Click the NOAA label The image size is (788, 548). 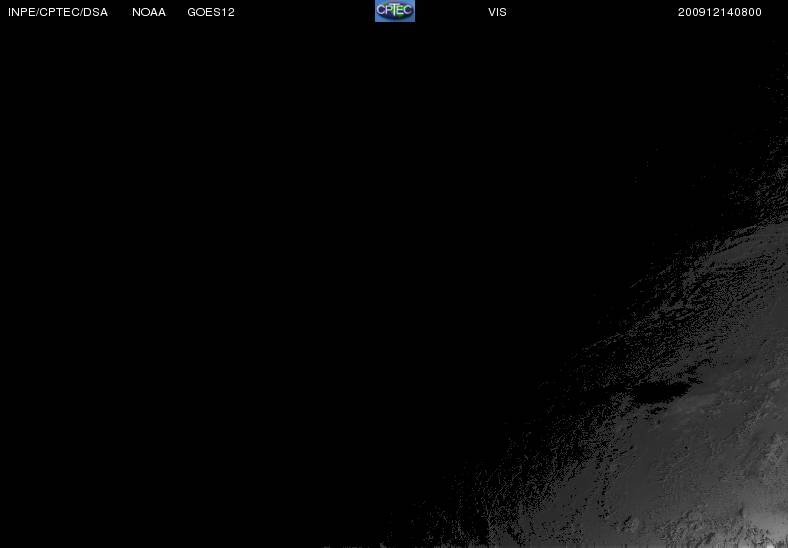coord(149,12)
